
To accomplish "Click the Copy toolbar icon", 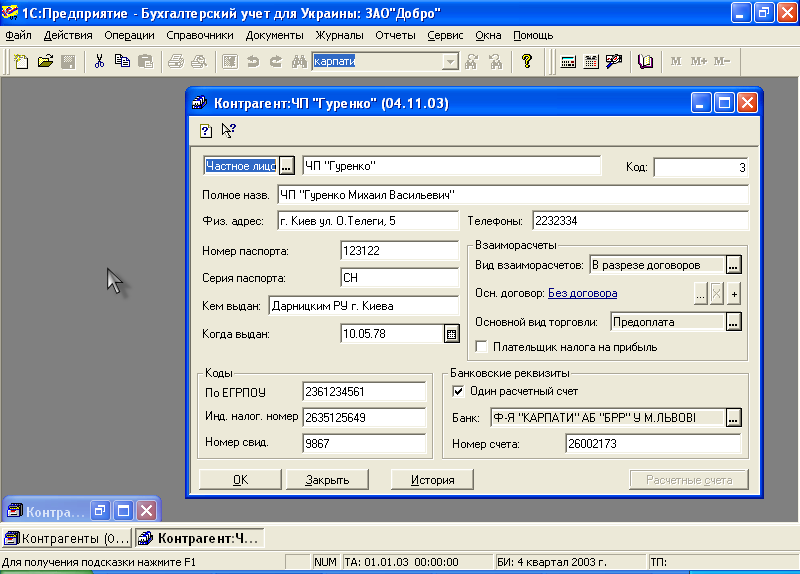I will point(122,62).
